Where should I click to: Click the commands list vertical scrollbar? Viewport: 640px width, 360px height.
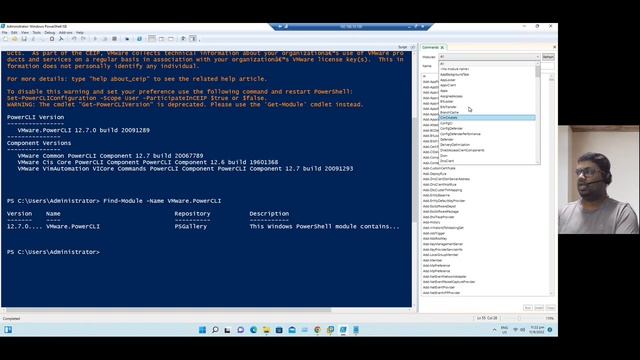[x=551, y=184]
